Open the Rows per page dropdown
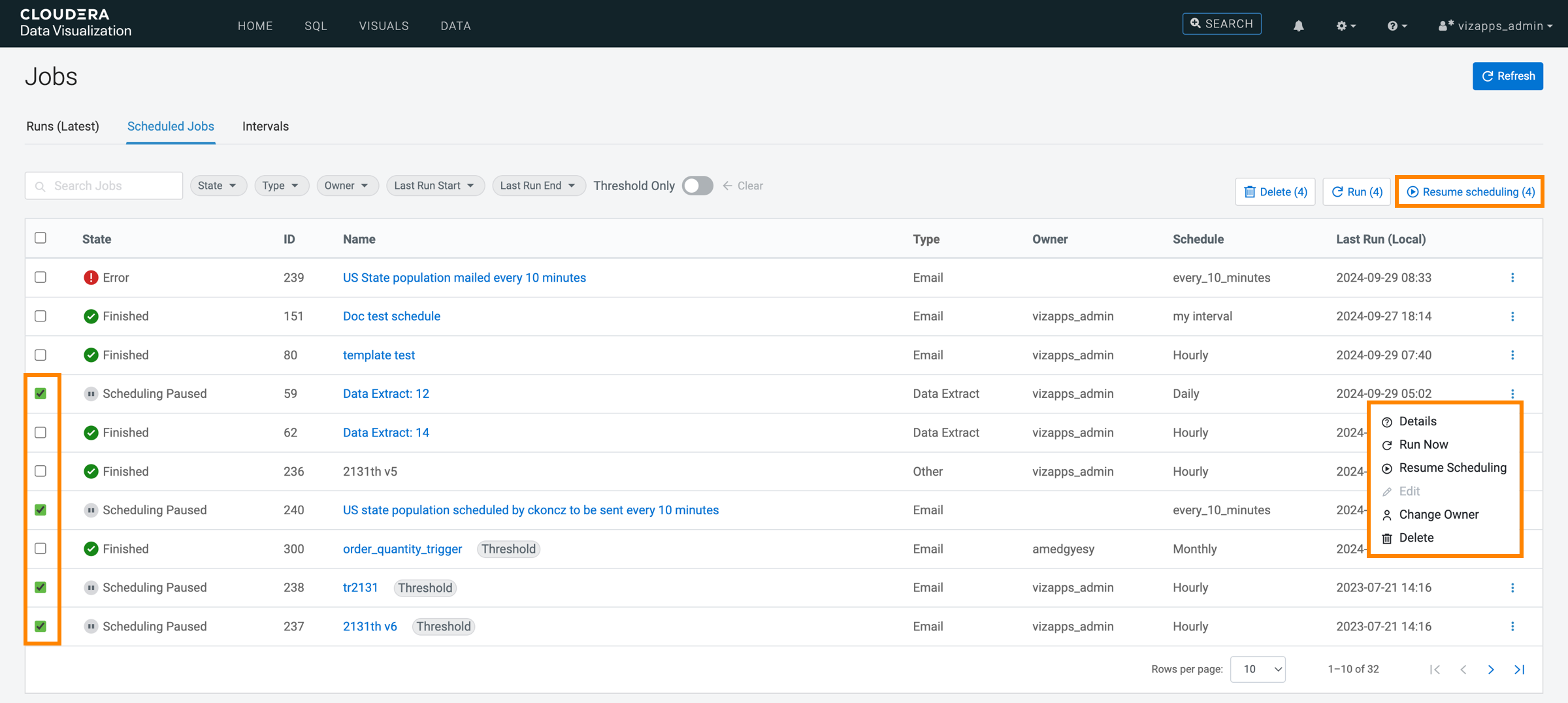 (x=1257, y=669)
